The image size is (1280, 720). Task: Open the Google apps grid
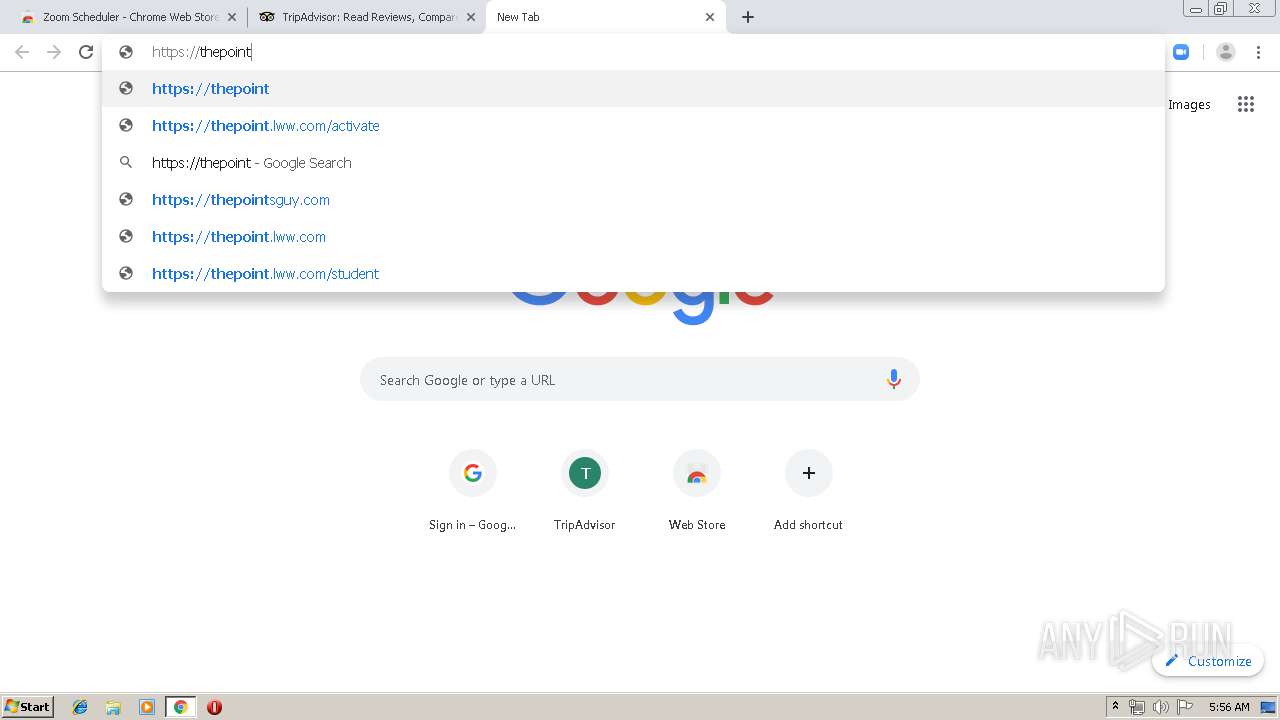(x=1245, y=104)
